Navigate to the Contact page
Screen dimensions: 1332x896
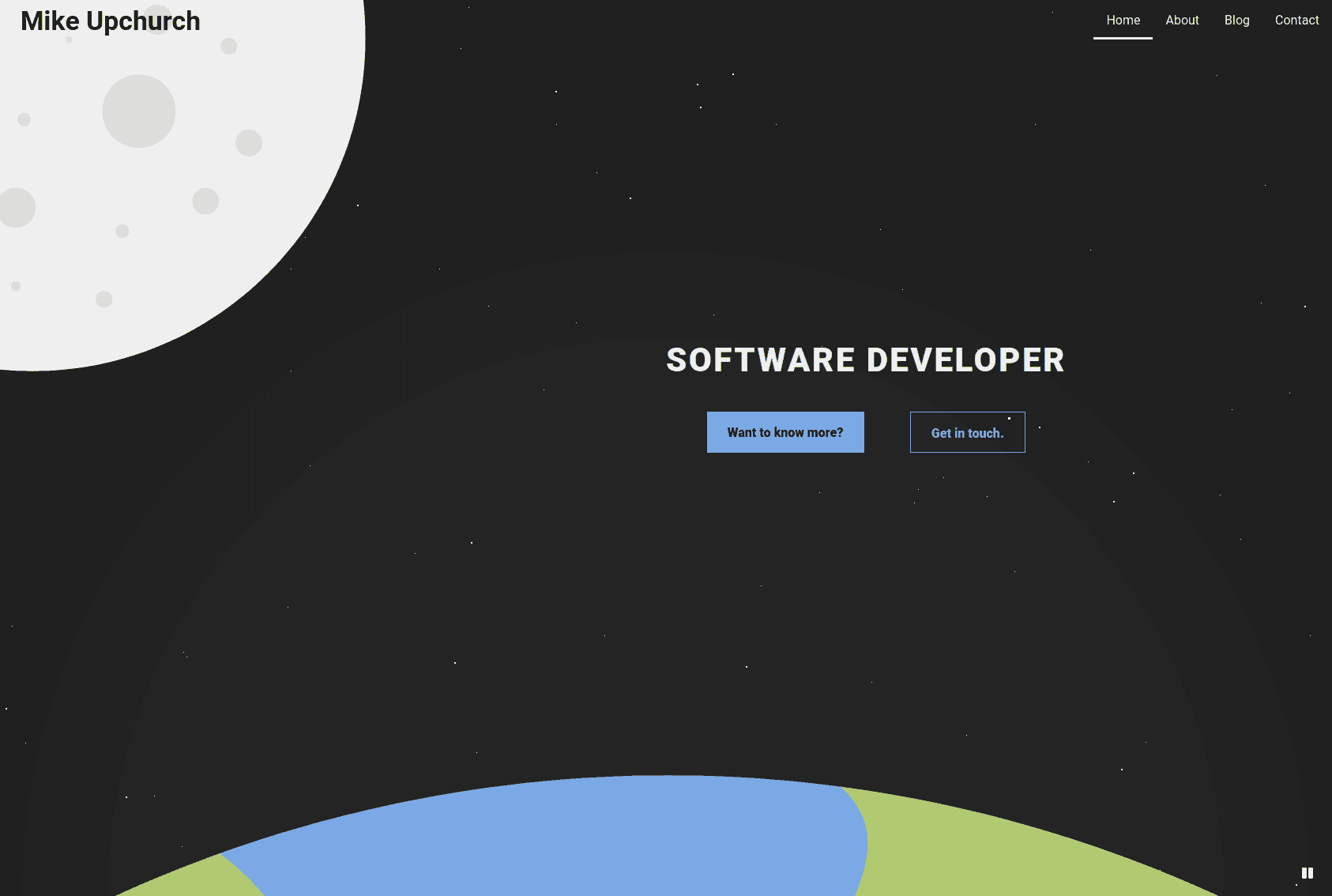pyautogui.click(x=1296, y=21)
